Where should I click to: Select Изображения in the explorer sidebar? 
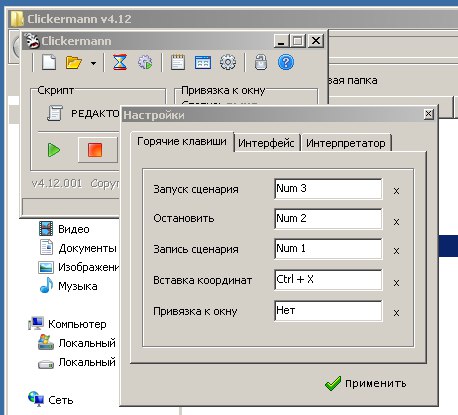click(x=78, y=267)
